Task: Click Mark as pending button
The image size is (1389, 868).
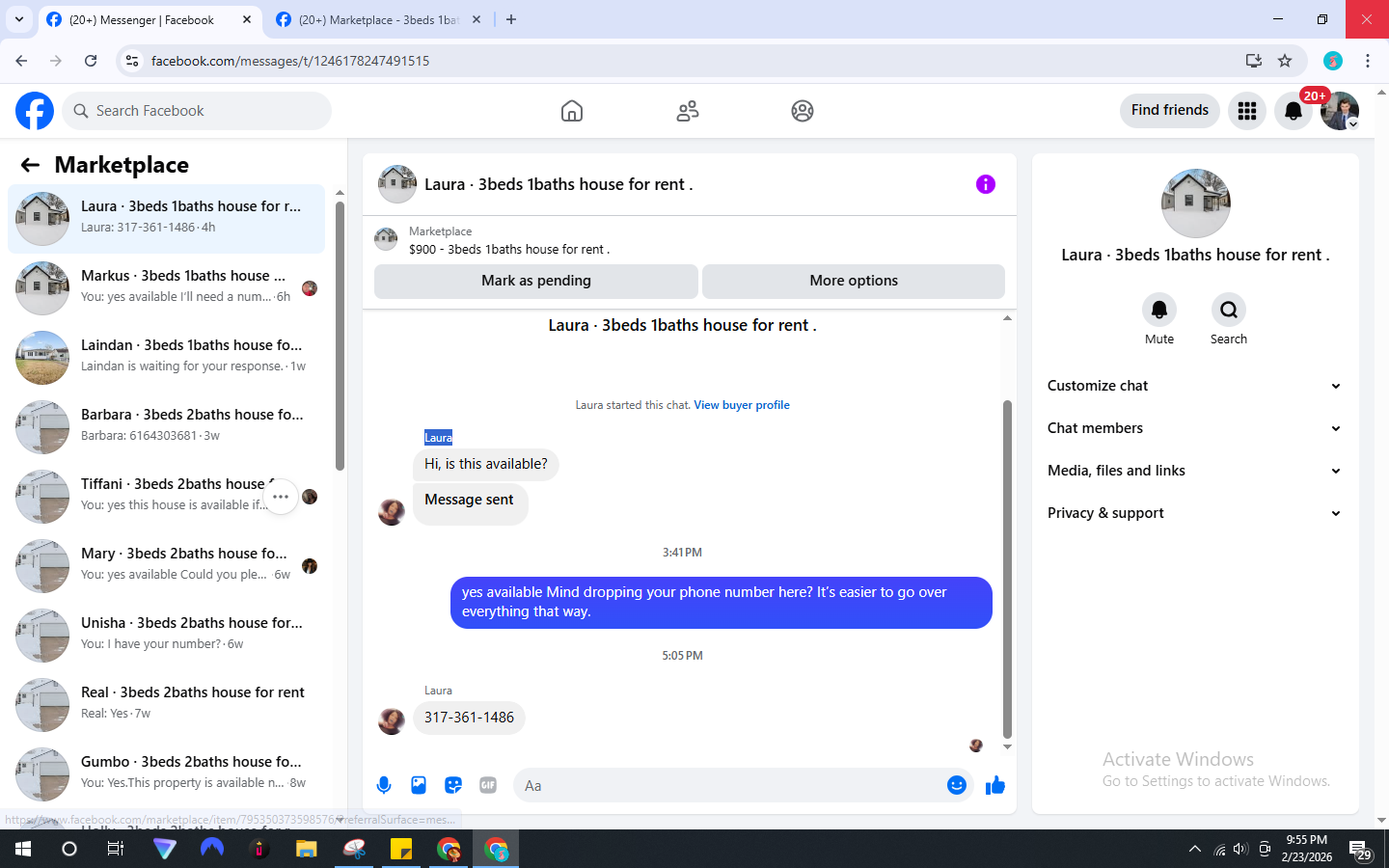Action: coord(536,281)
